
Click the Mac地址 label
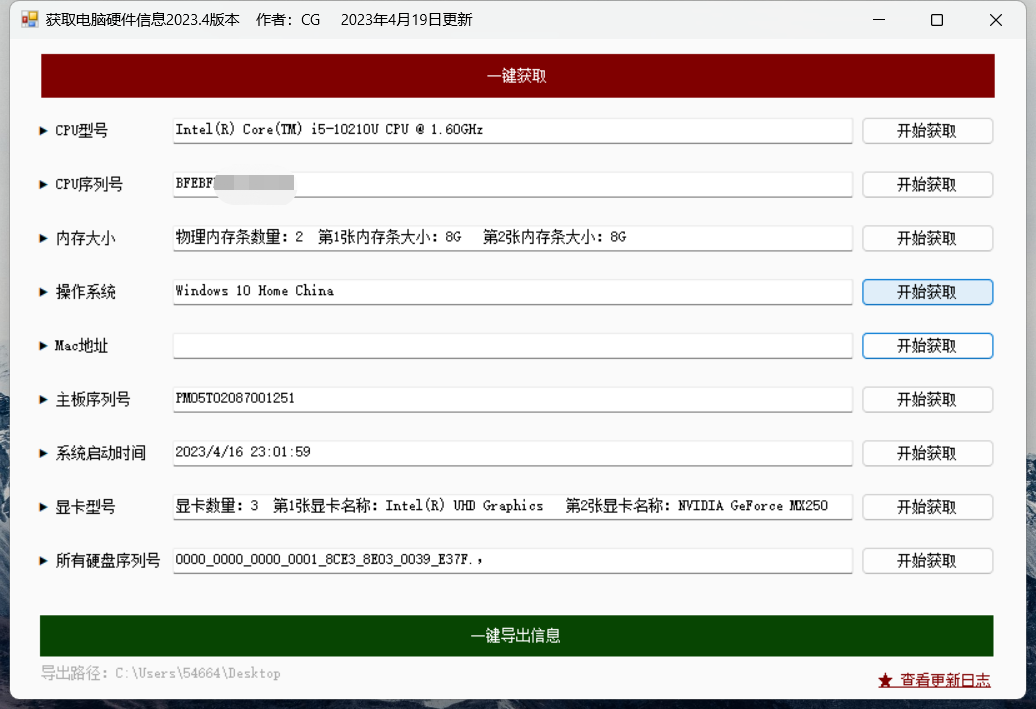tap(81, 346)
